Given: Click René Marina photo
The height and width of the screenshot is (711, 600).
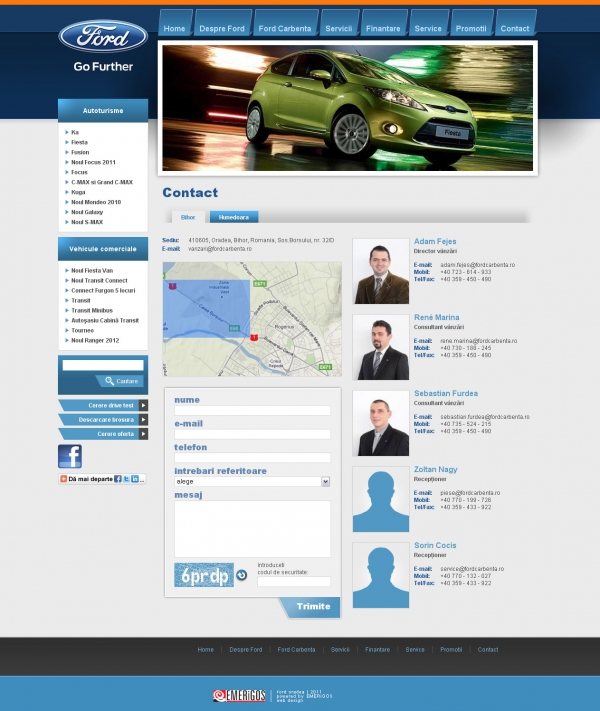Looking at the screenshot, I should coord(381,347).
